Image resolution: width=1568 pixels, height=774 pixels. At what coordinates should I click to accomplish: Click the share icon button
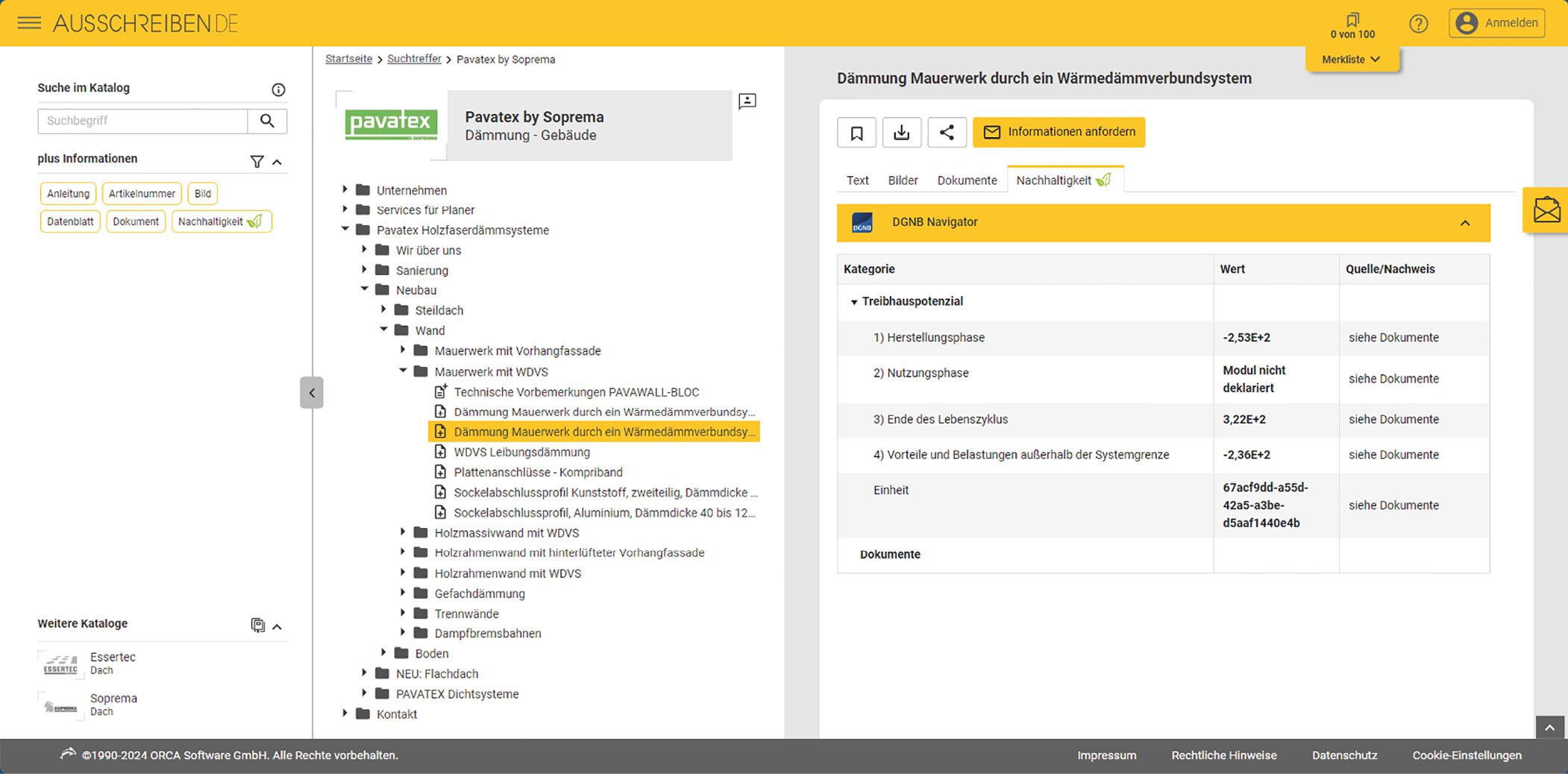point(947,133)
